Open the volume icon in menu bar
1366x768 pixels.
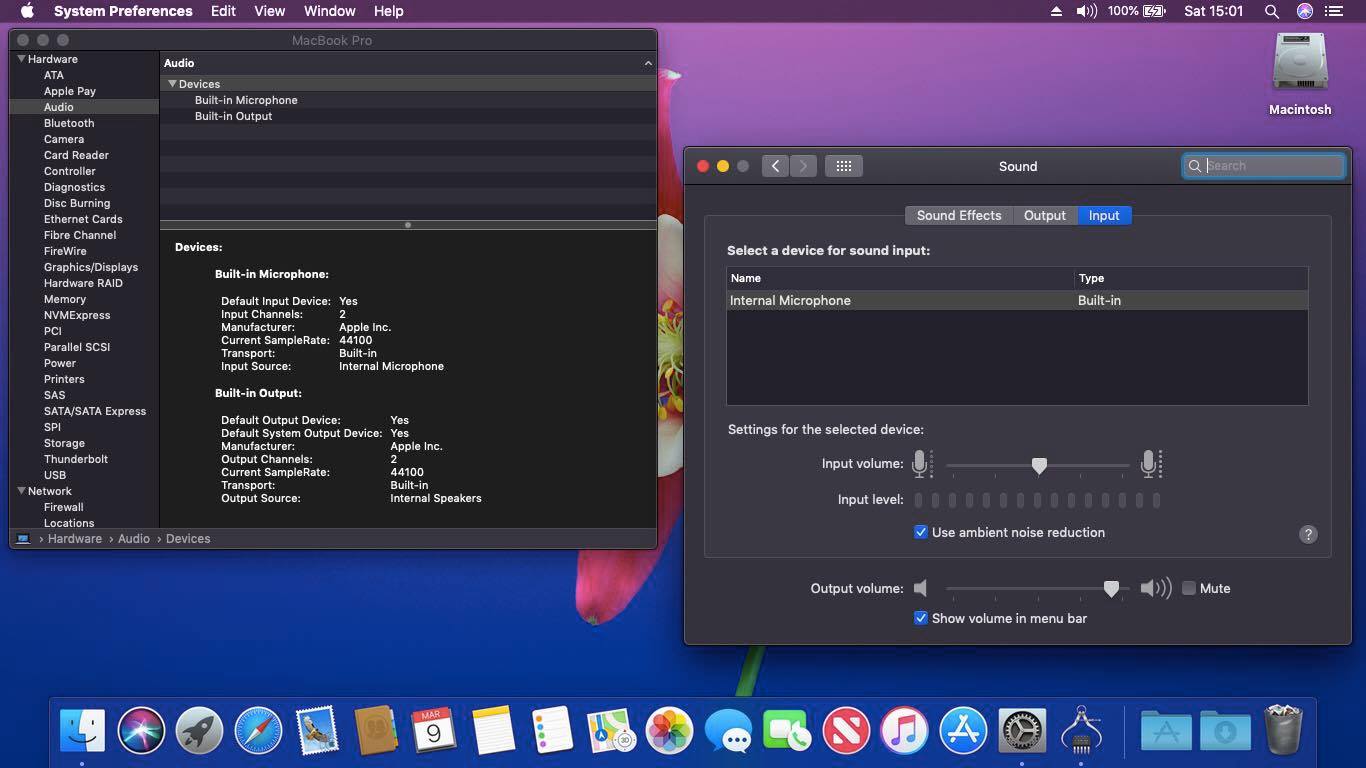(x=1086, y=11)
